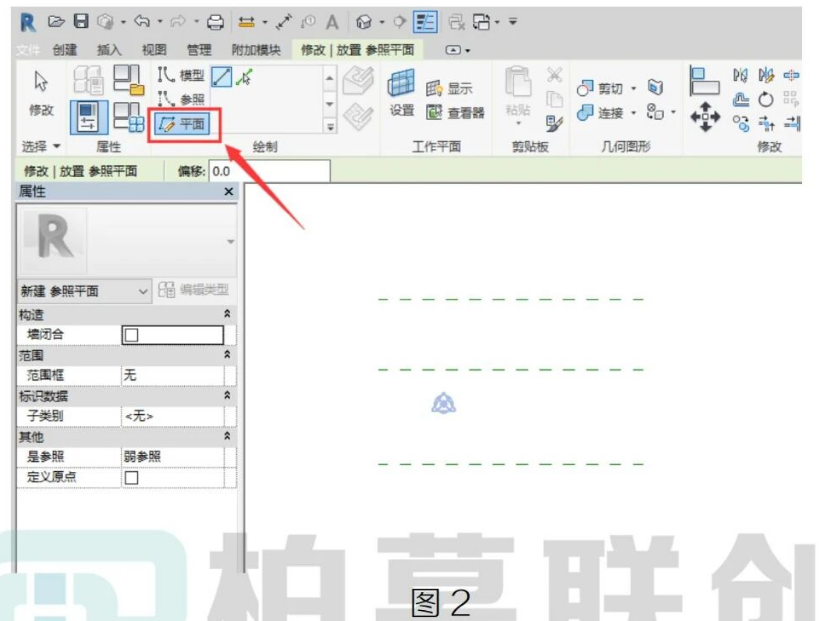The image size is (819, 621).
Task: Collapse the Other properties group
Action: click(227, 436)
